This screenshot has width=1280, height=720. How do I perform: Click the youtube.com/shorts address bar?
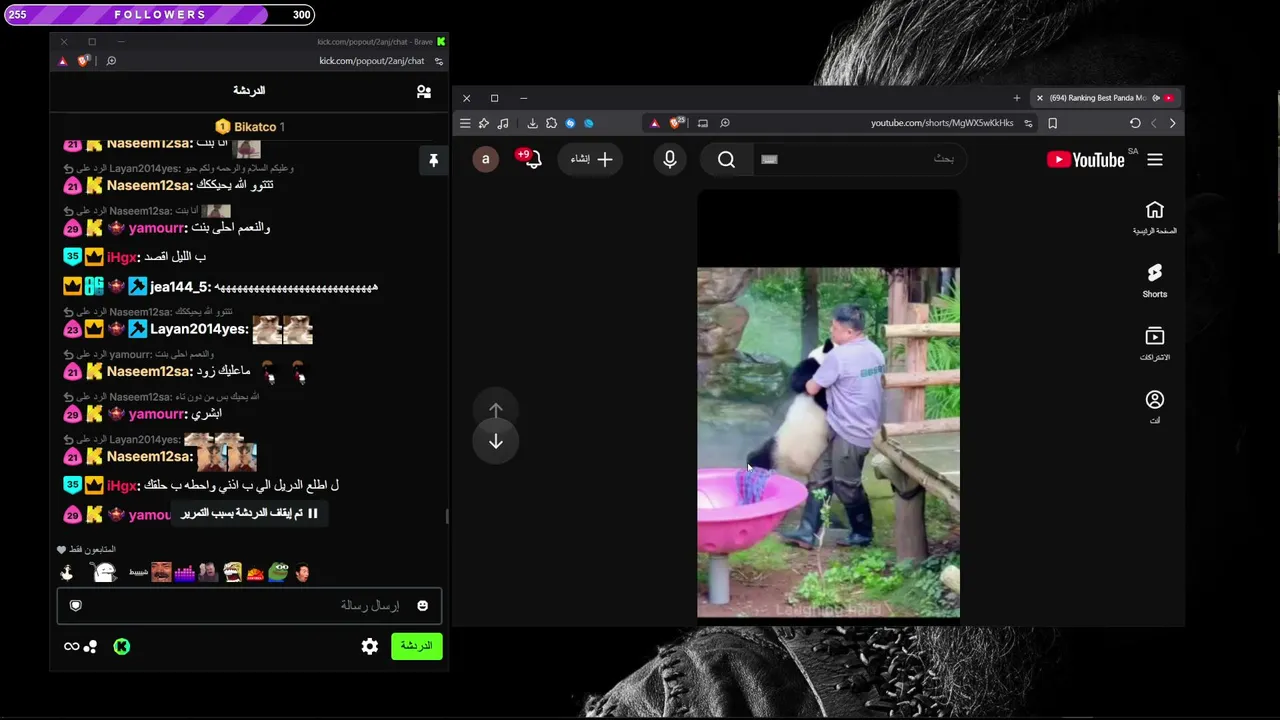point(942,123)
